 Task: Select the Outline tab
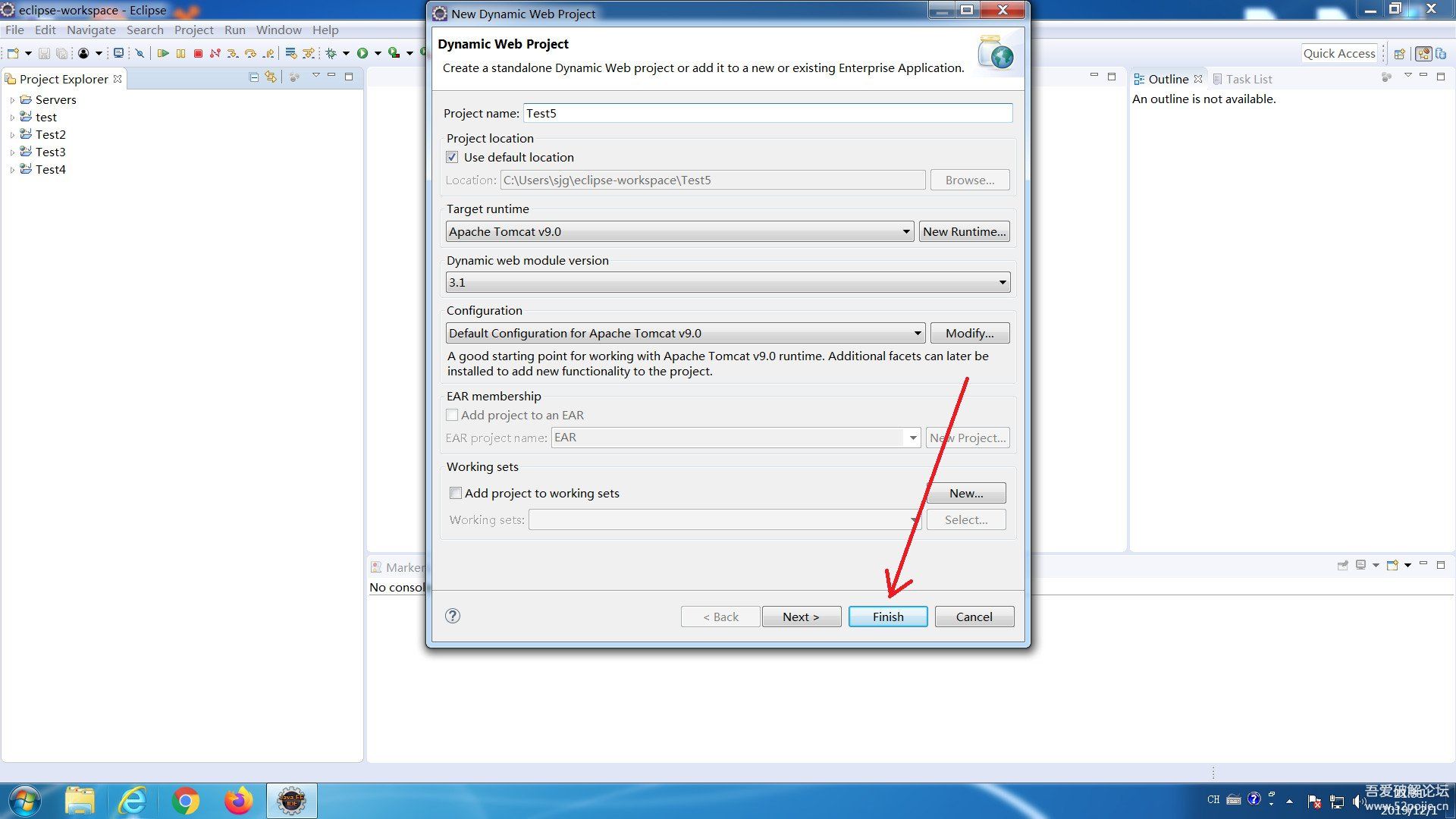pos(1168,79)
